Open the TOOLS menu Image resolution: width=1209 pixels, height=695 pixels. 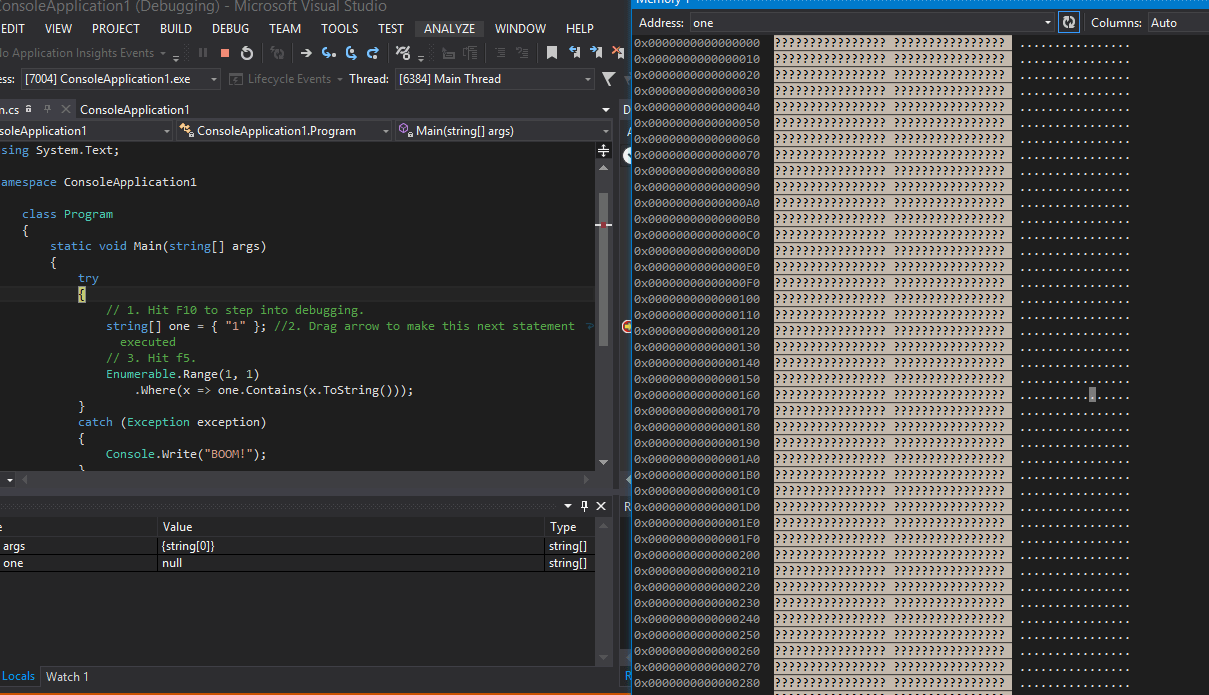[340, 29]
